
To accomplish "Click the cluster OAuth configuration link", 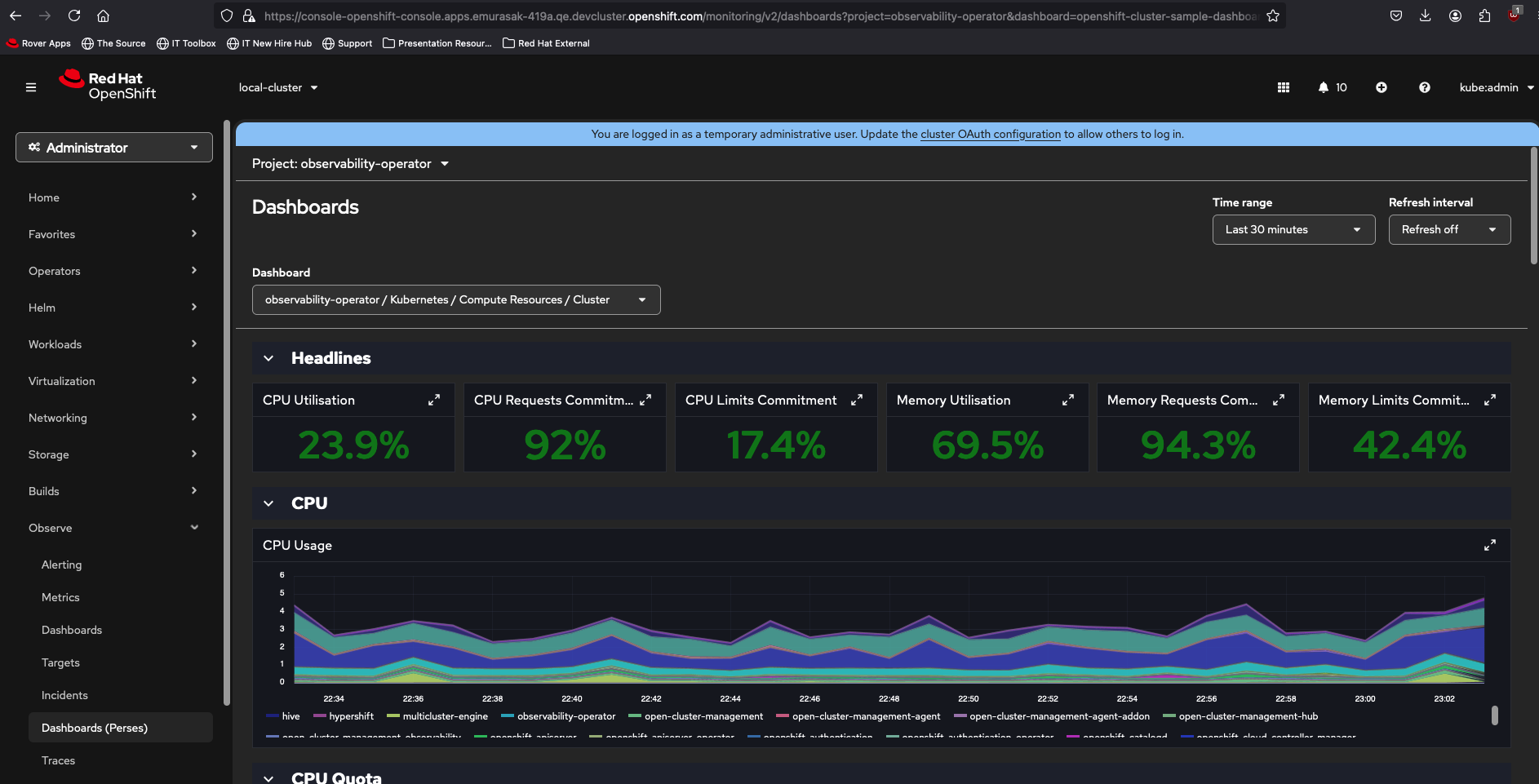I will [990, 134].
